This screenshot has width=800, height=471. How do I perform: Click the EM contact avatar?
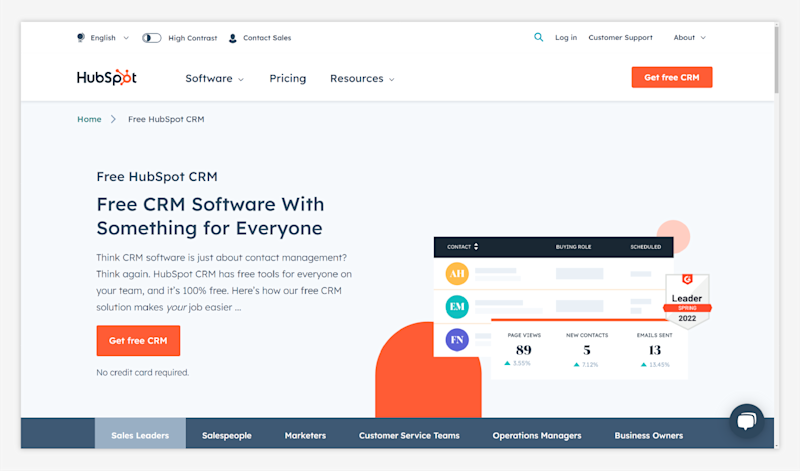(457, 307)
